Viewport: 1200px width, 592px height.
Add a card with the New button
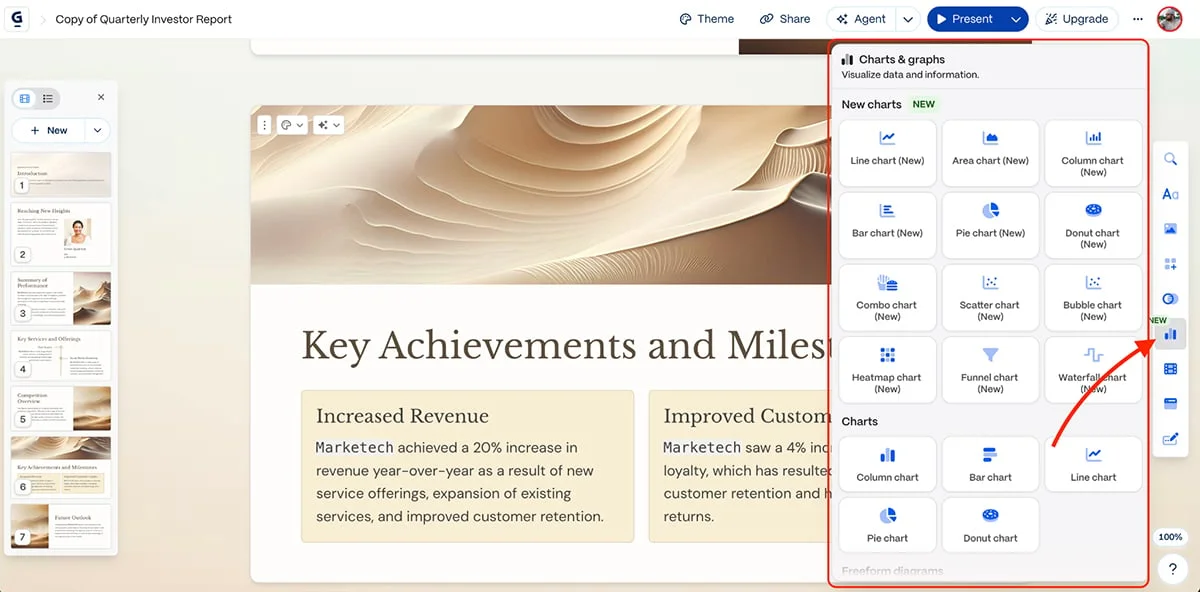pos(49,130)
